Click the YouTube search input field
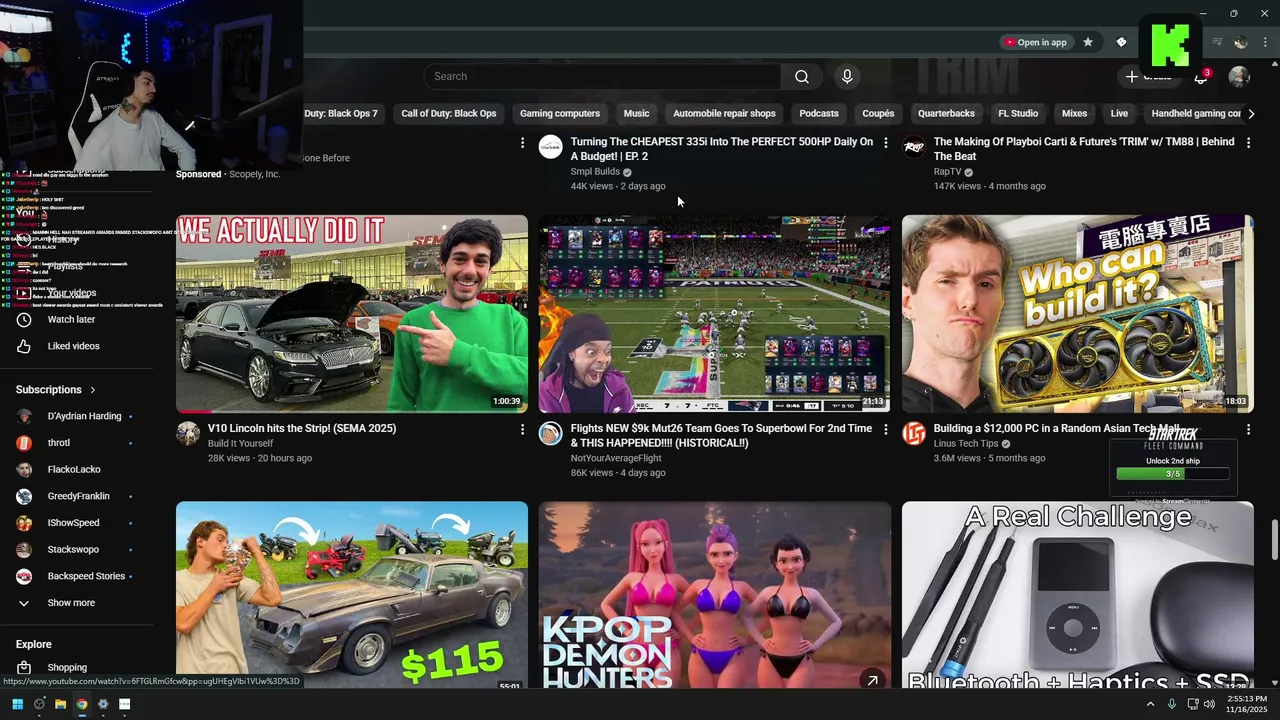Image resolution: width=1280 pixels, height=720 pixels. pyautogui.click(x=603, y=77)
